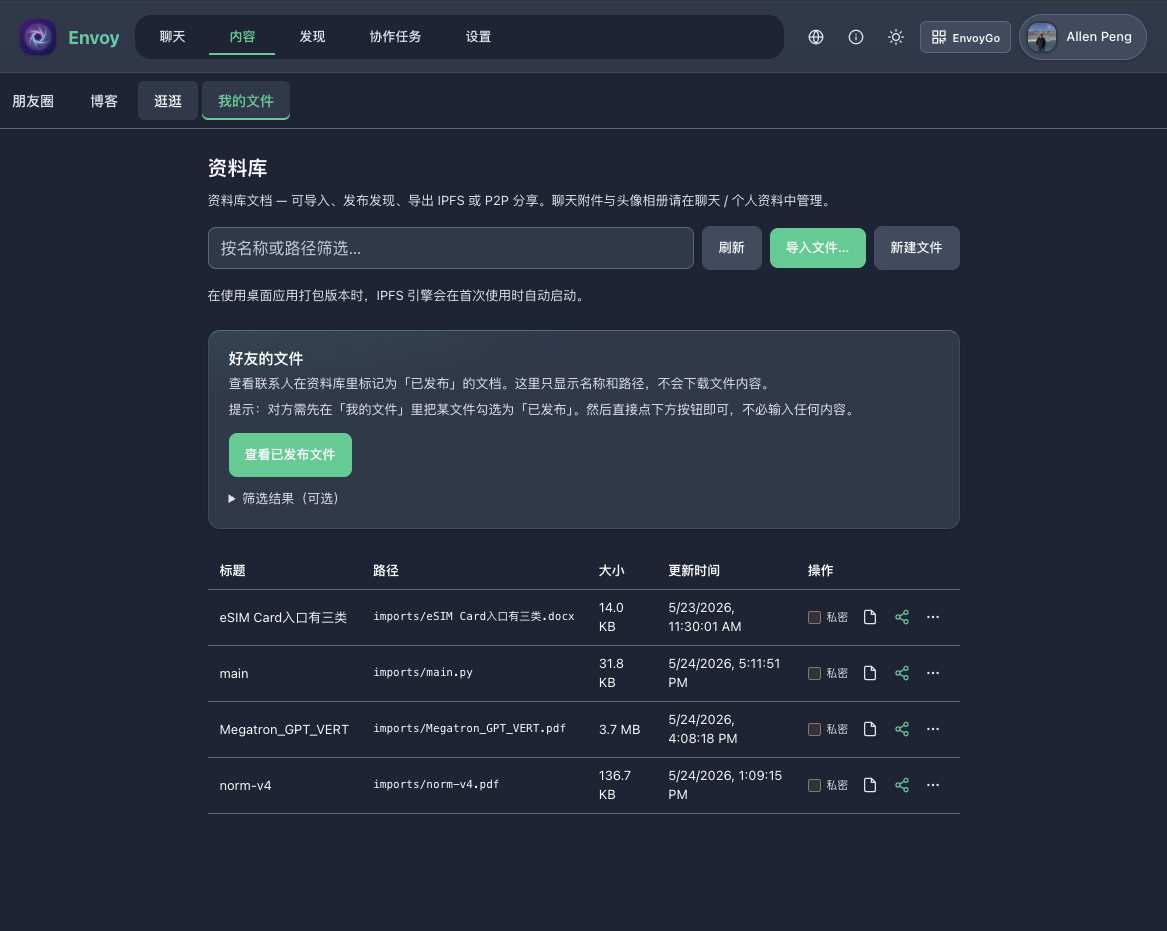Click date 5/23/2026, 11:30:01 AM
This screenshot has height=931, width=1167.
[x=705, y=617]
